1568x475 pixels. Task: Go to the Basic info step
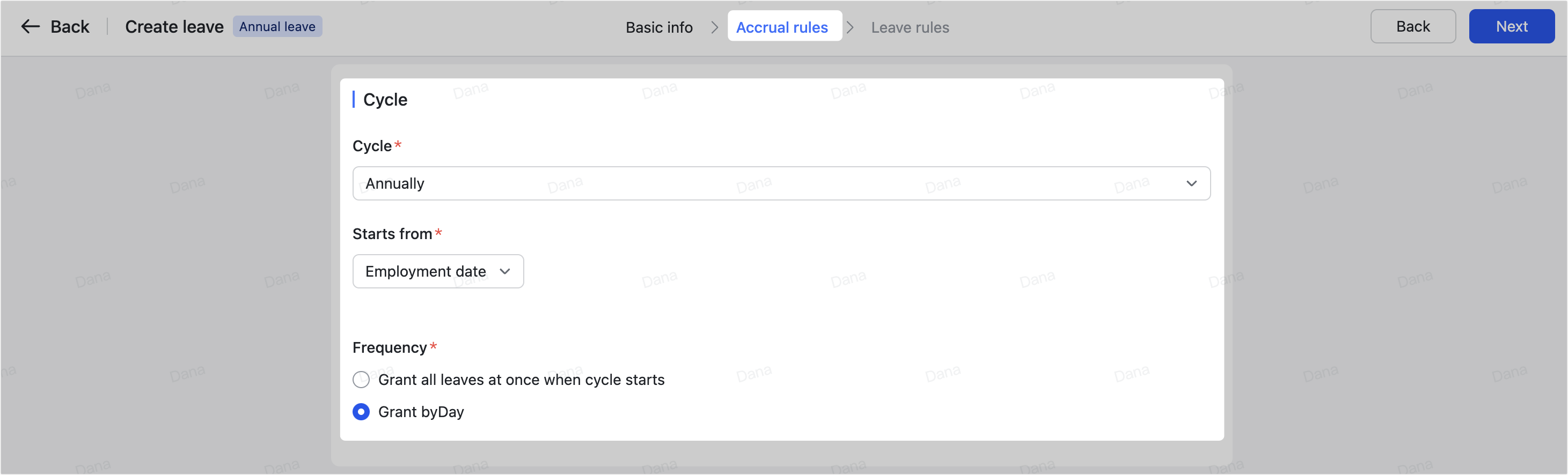pyautogui.click(x=659, y=28)
